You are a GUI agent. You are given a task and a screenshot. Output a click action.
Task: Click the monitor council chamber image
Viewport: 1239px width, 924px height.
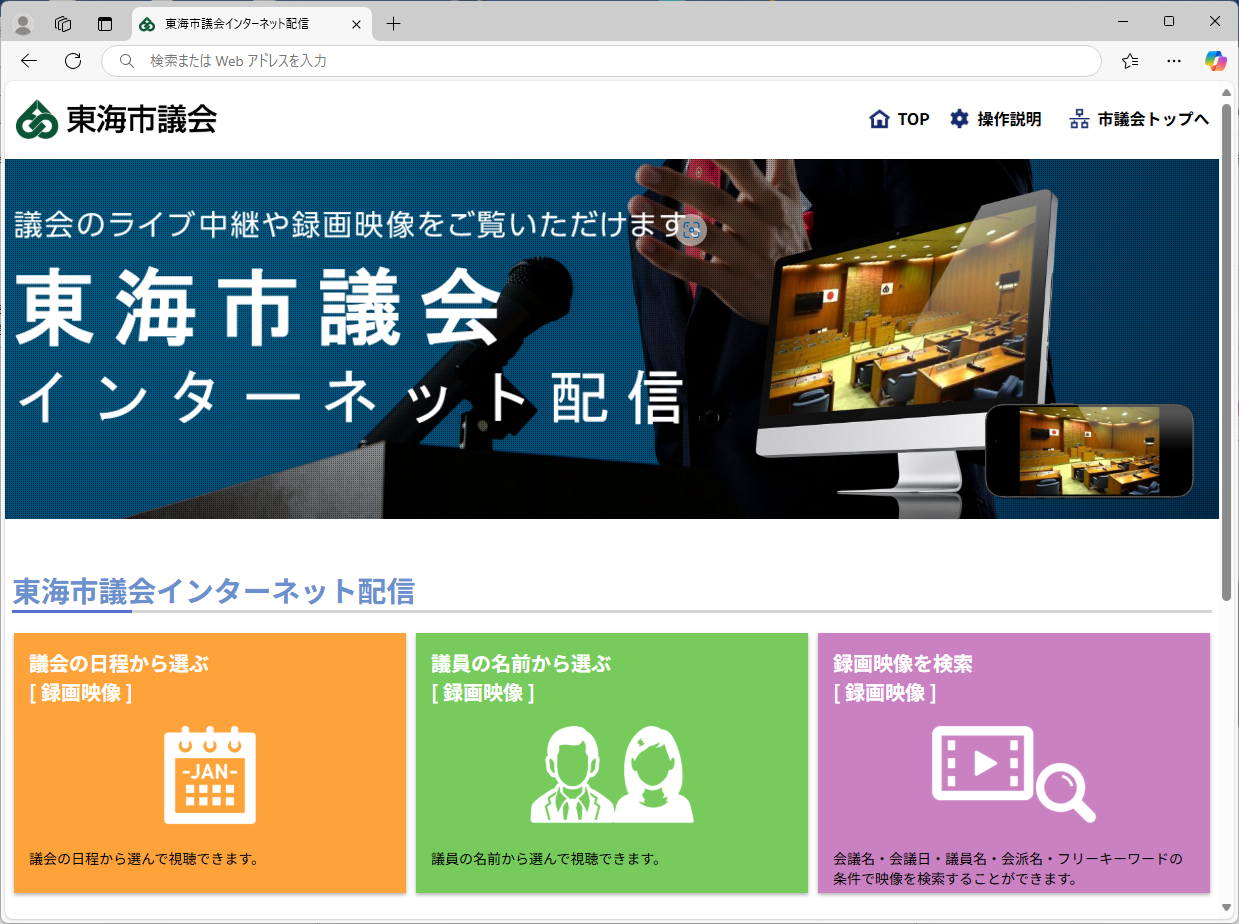pyautogui.click(x=905, y=342)
